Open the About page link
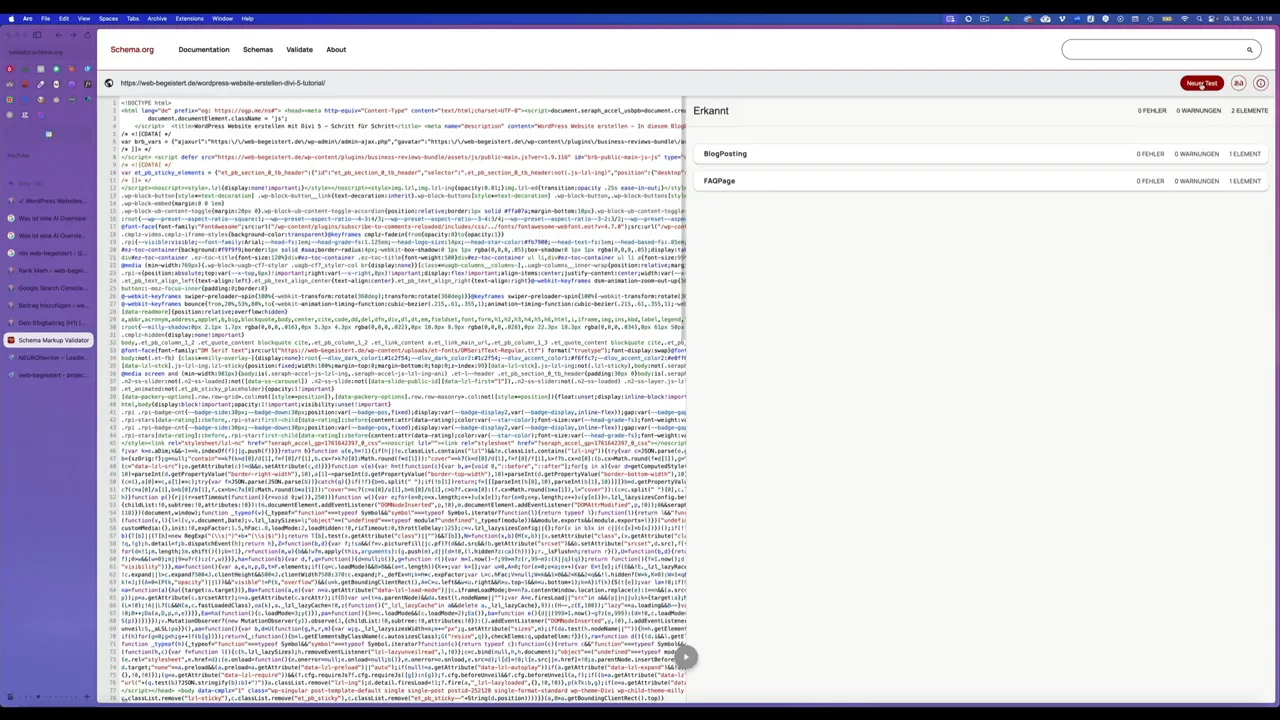The height and width of the screenshot is (720, 1280). pos(335,49)
